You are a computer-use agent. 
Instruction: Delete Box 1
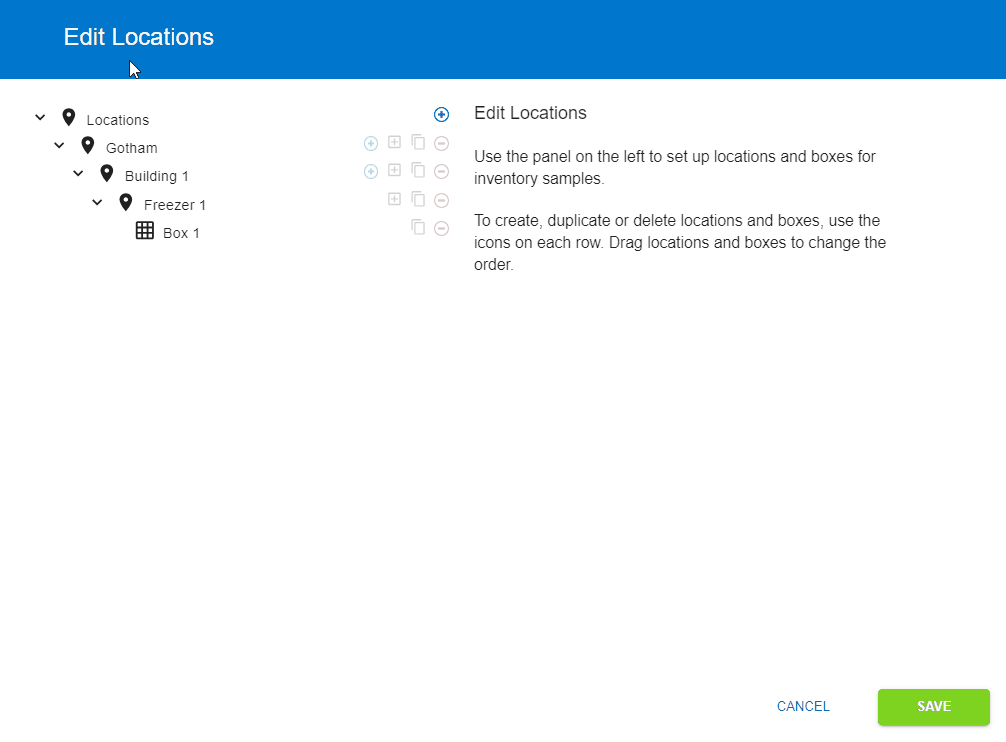441,228
